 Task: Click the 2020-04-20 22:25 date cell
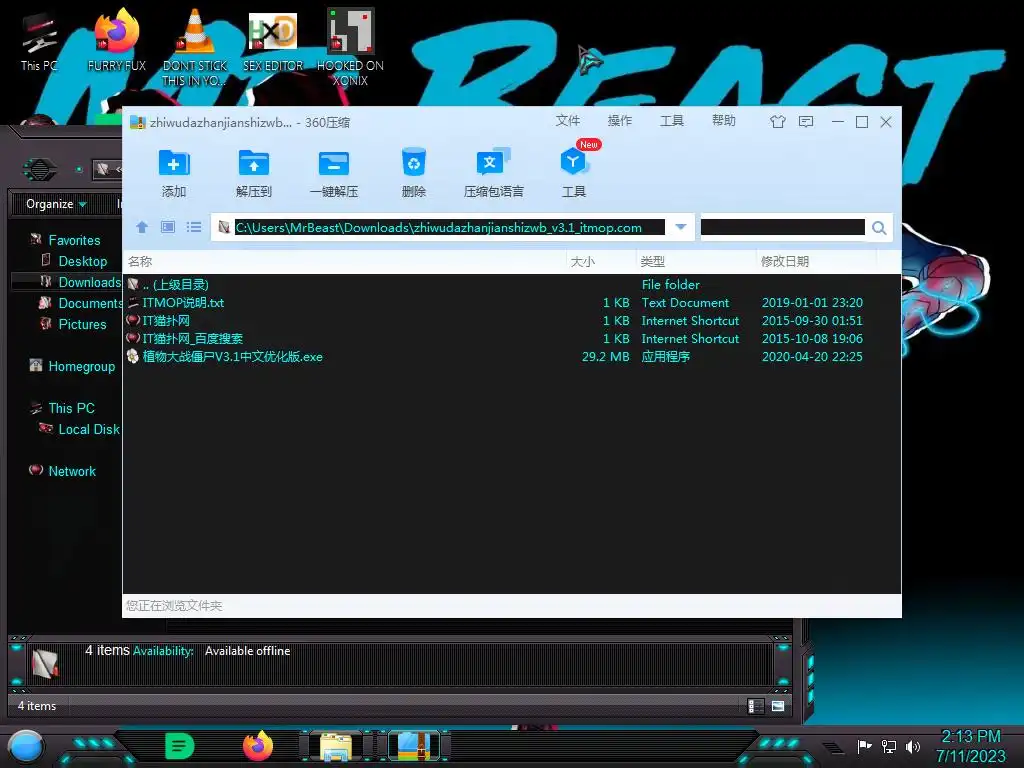[x=812, y=357]
